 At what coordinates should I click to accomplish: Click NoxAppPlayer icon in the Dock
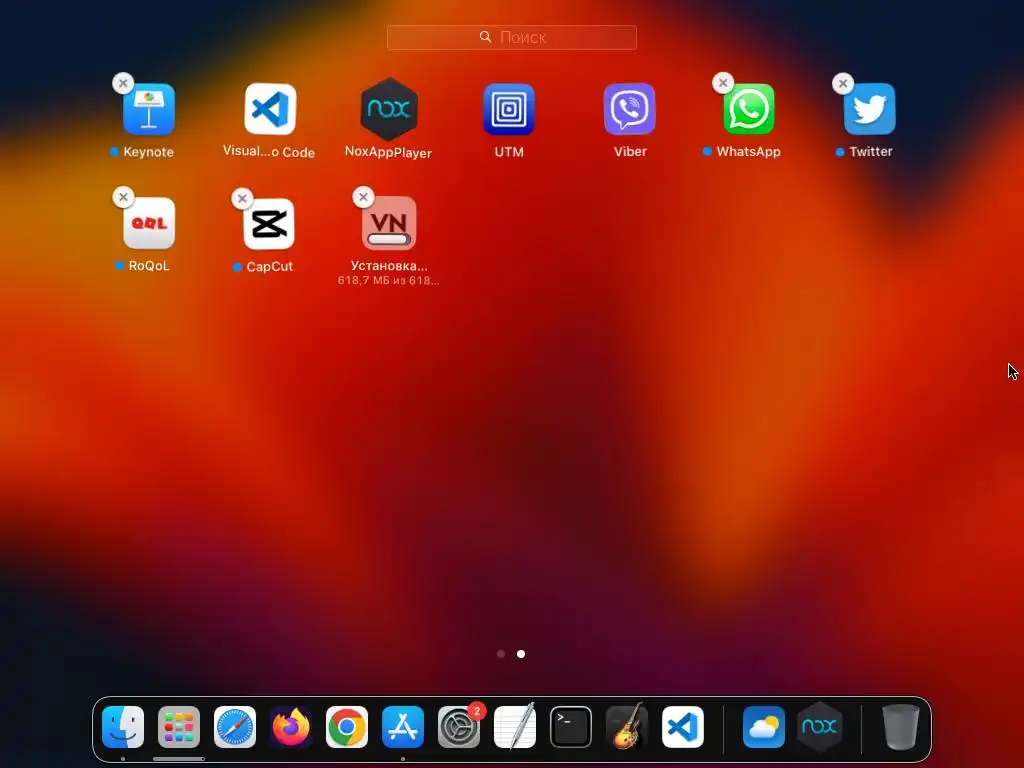click(x=820, y=727)
